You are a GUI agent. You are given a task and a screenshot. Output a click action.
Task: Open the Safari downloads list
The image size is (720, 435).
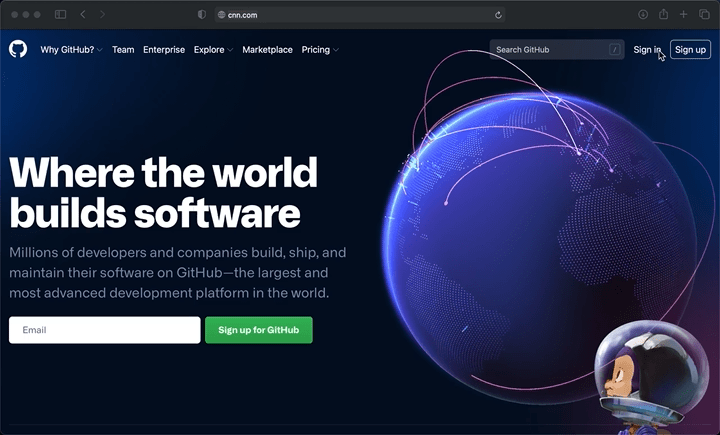coord(643,15)
